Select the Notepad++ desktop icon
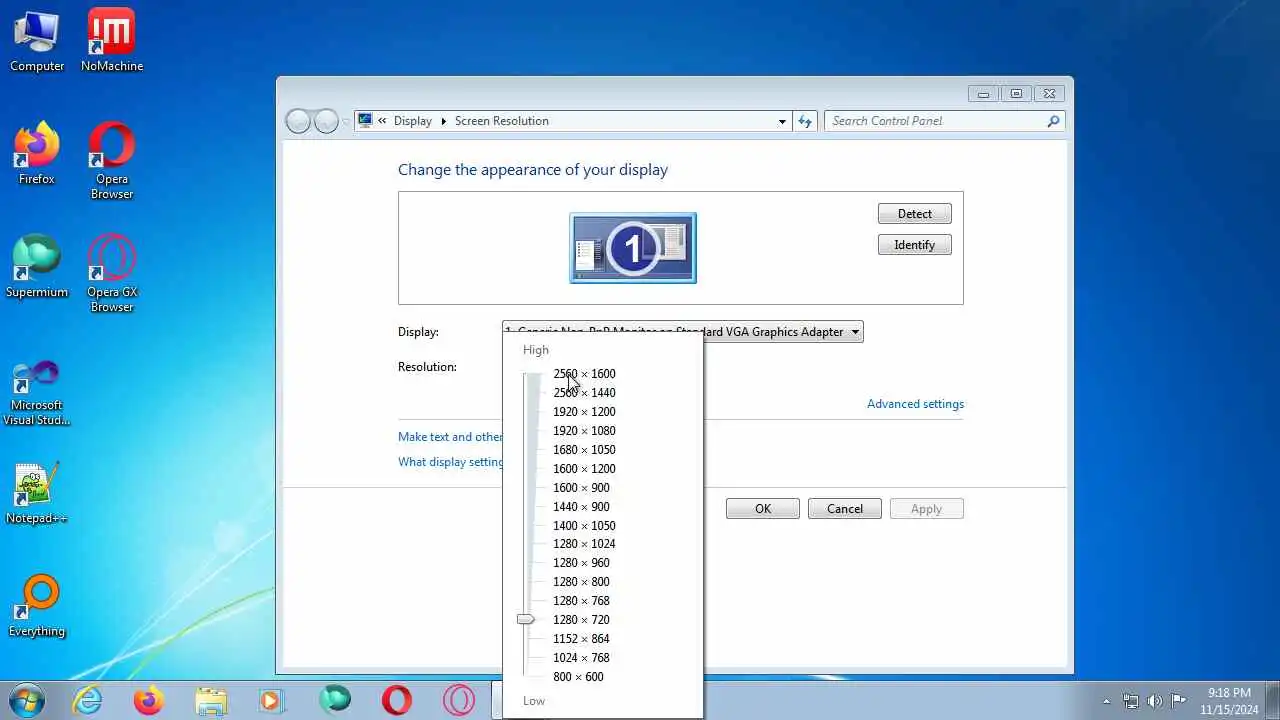The width and height of the screenshot is (1280, 720). click(x=37, y=494)
